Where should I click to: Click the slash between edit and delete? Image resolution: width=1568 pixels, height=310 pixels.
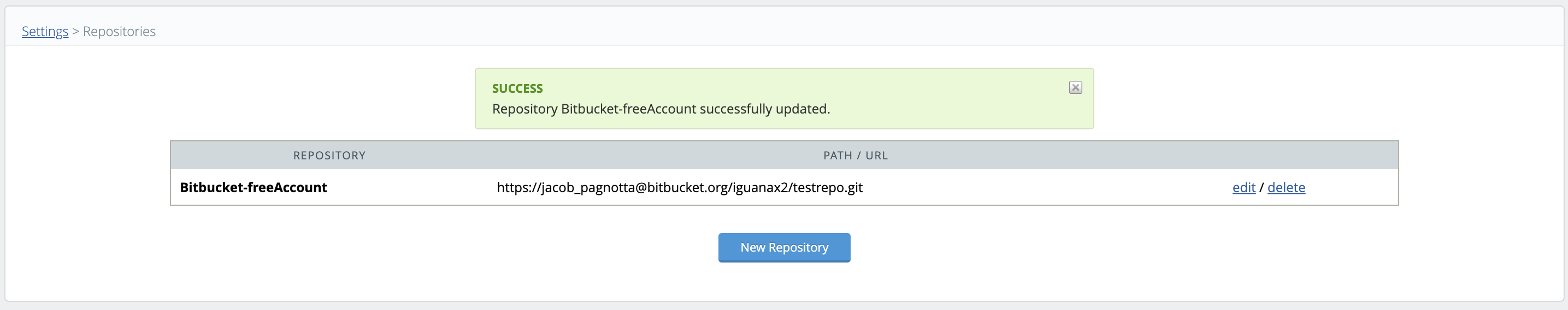pyautogui.click(x=1261, y=187)
